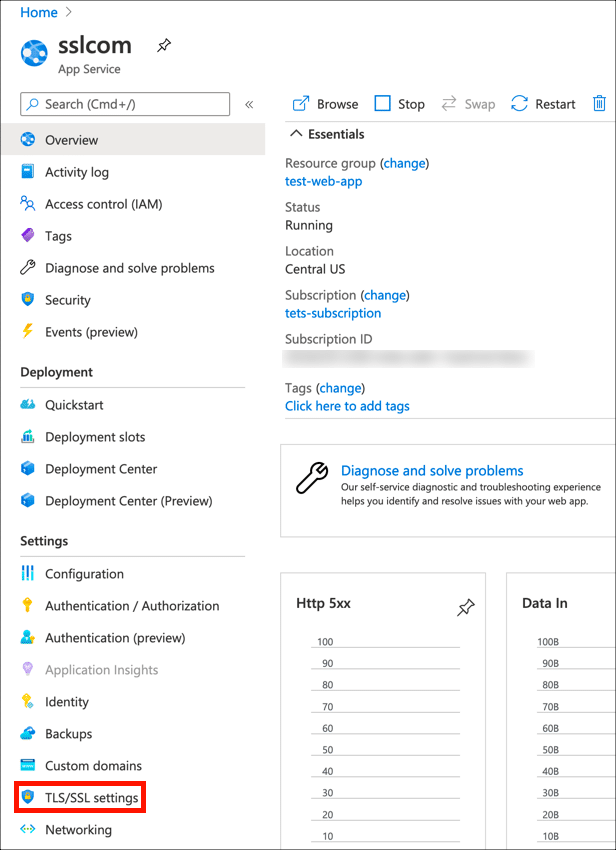Go to Activity log
This screenshot has width=616, height=850.
click(x=76, y=172)
